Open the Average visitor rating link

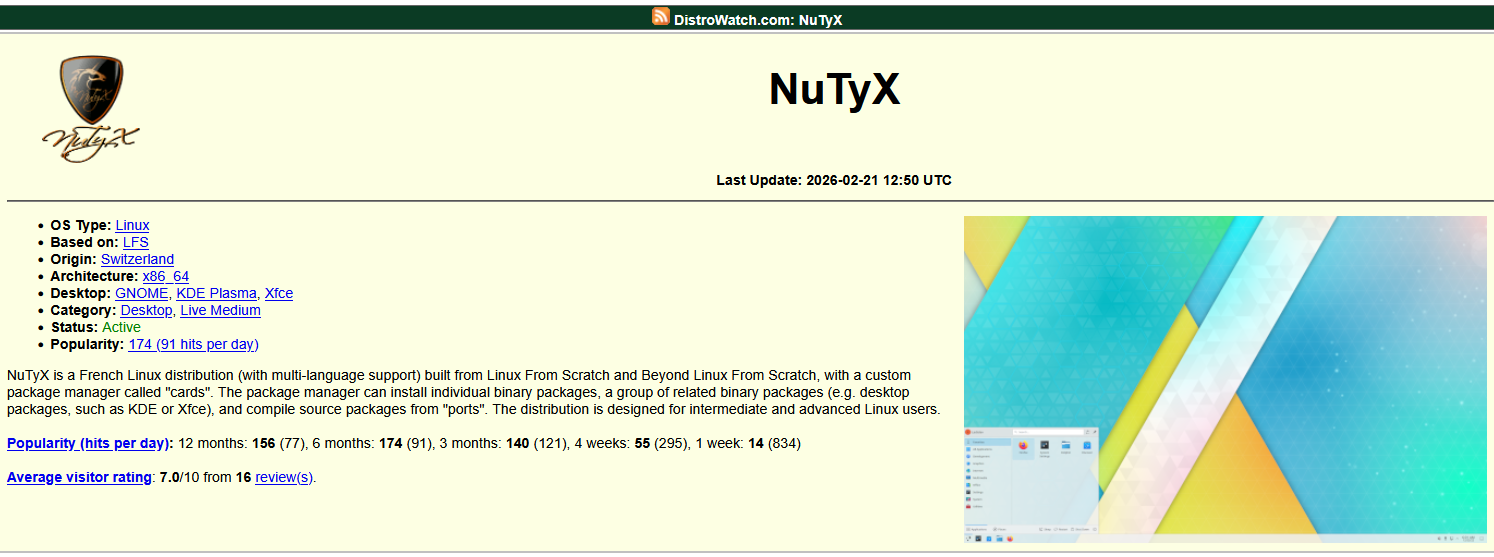click(x=79, y=477)
